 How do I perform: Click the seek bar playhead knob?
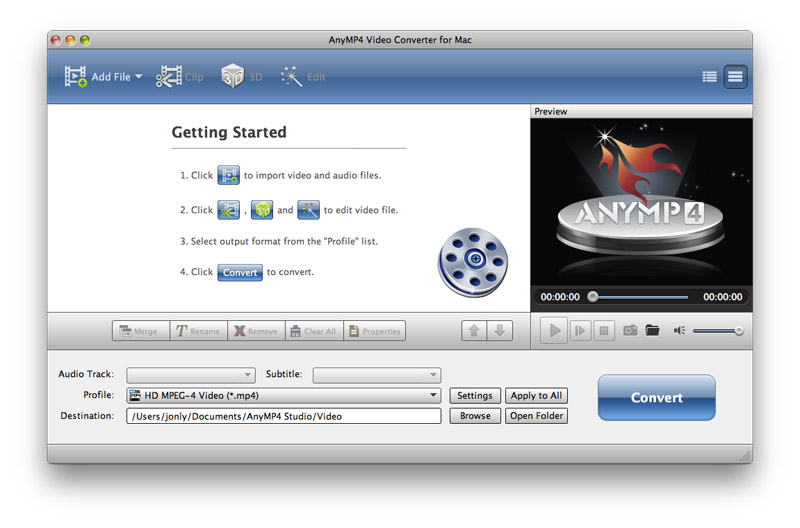(592, 296)
